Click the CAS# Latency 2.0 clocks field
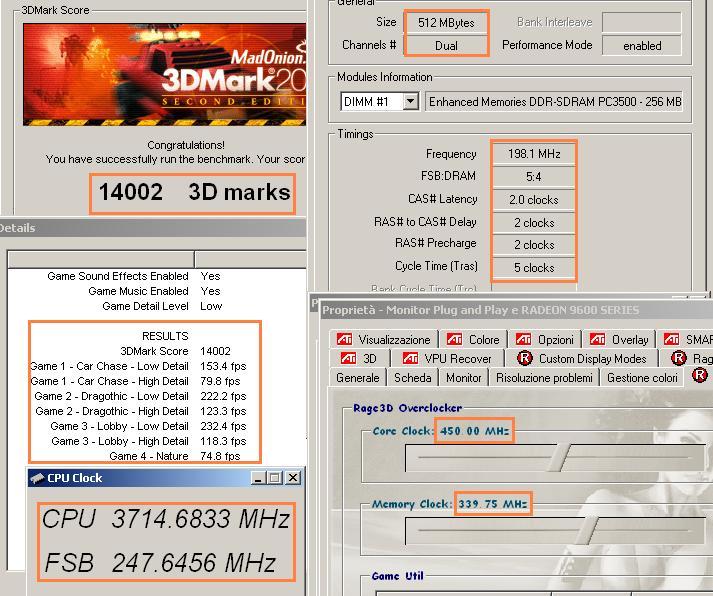 point(534,200)
